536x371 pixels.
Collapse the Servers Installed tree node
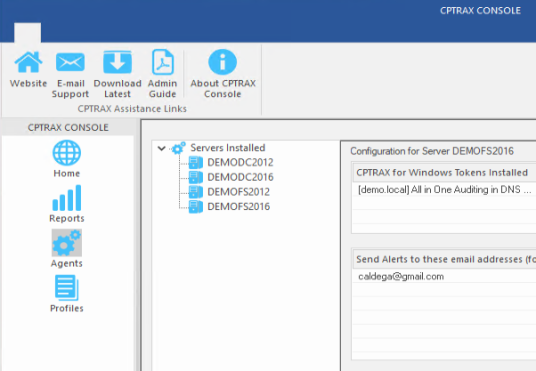coord(161,148)
